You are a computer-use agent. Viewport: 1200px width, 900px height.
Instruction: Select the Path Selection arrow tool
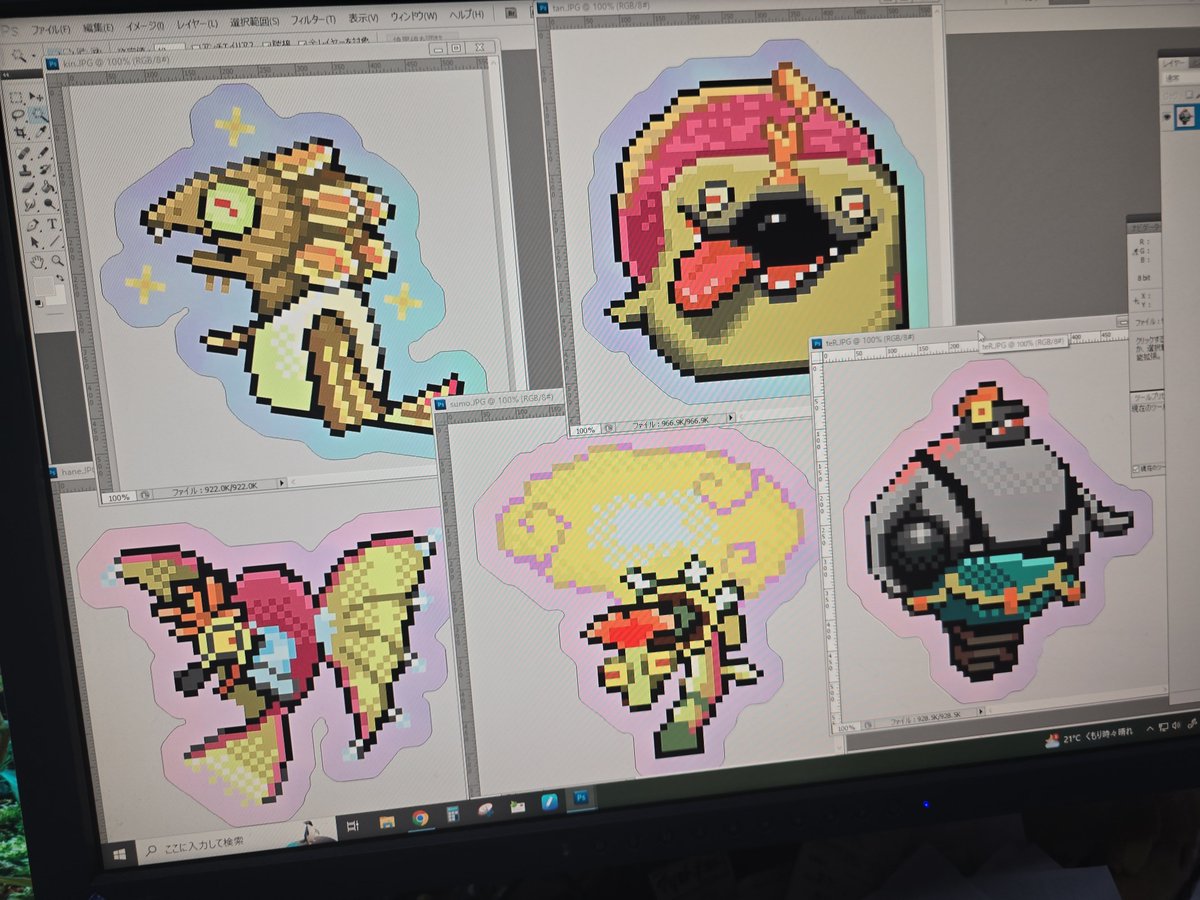tap(34, 242)
